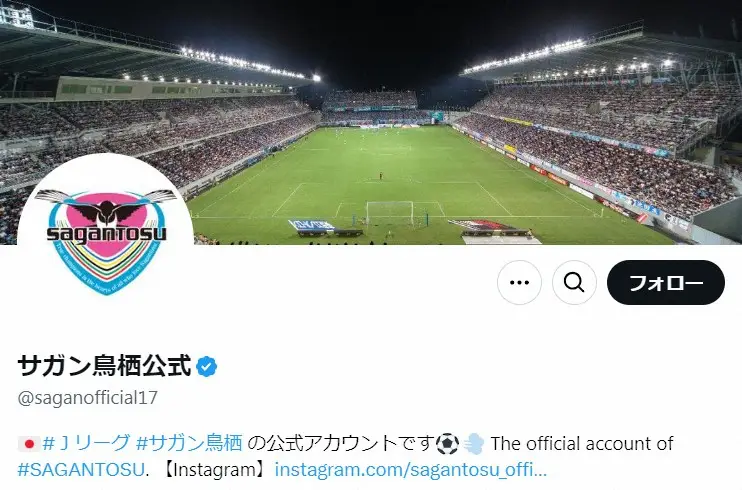The width and height of the screenshot is (742, 490).
Task: Click the magnifier search profile icon
Action: click(574, 283)
